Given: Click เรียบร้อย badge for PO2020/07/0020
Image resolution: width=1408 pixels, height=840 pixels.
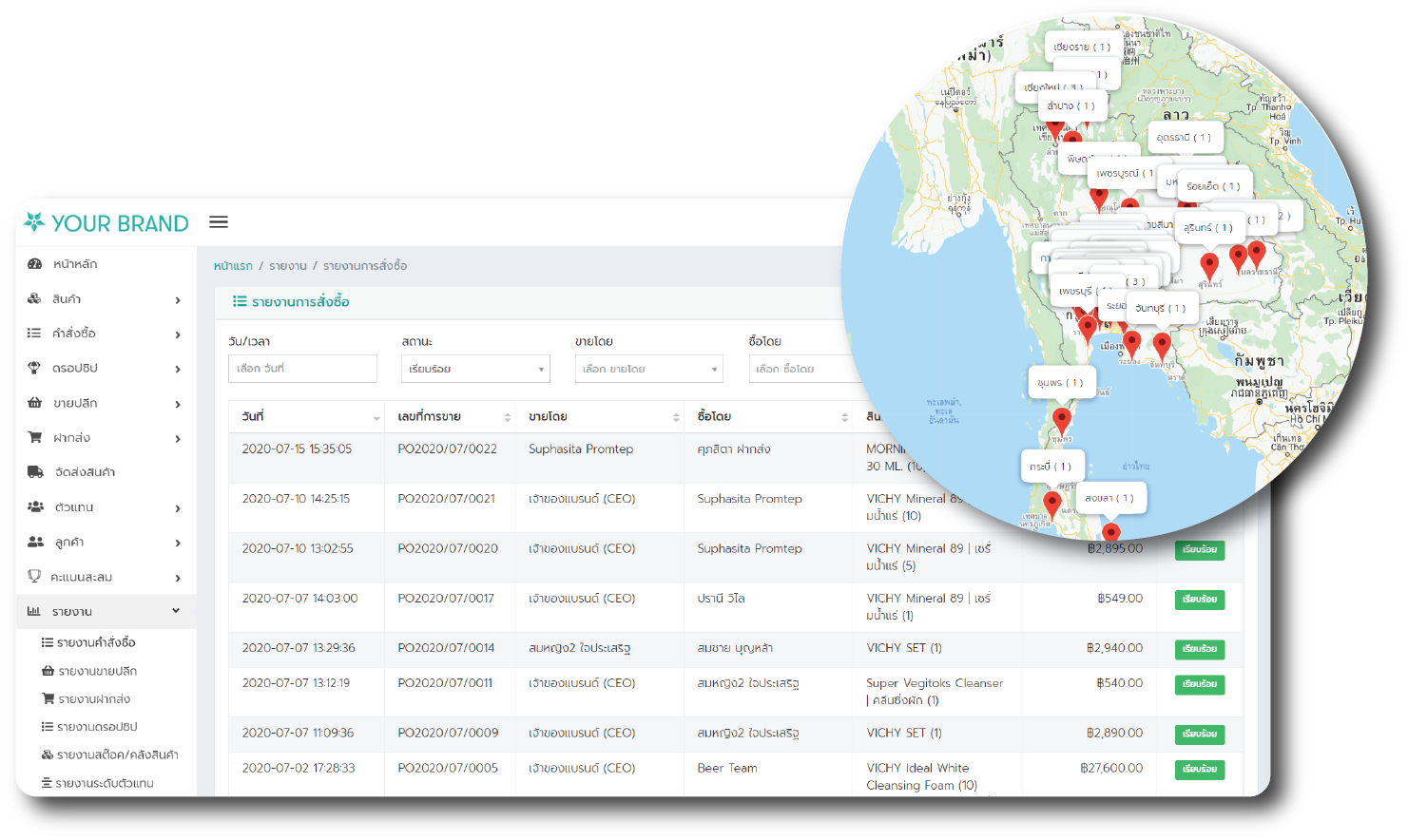Looking at the screenshot, I should tap(1200, 550).
